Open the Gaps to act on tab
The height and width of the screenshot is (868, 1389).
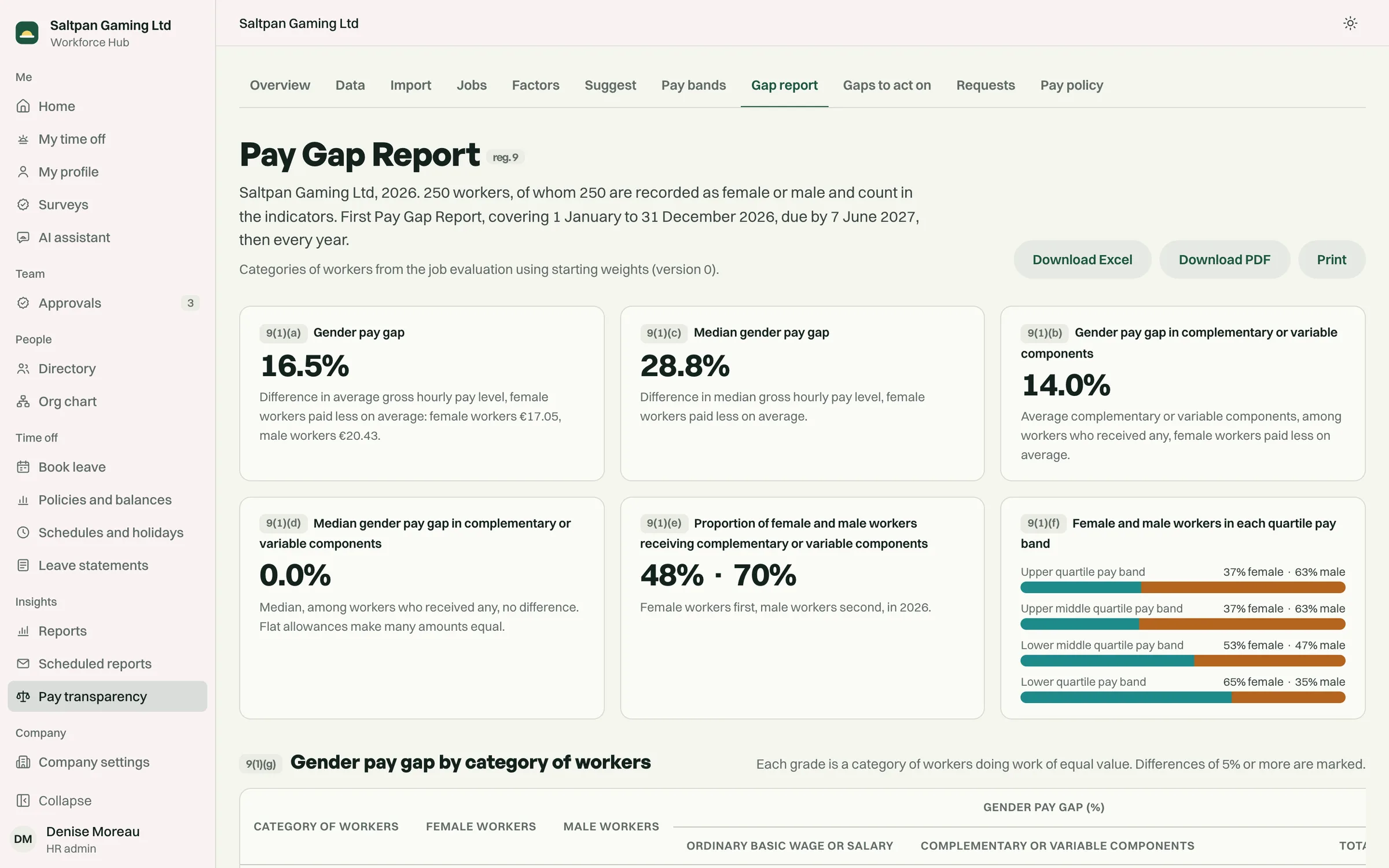pos(887,85)
